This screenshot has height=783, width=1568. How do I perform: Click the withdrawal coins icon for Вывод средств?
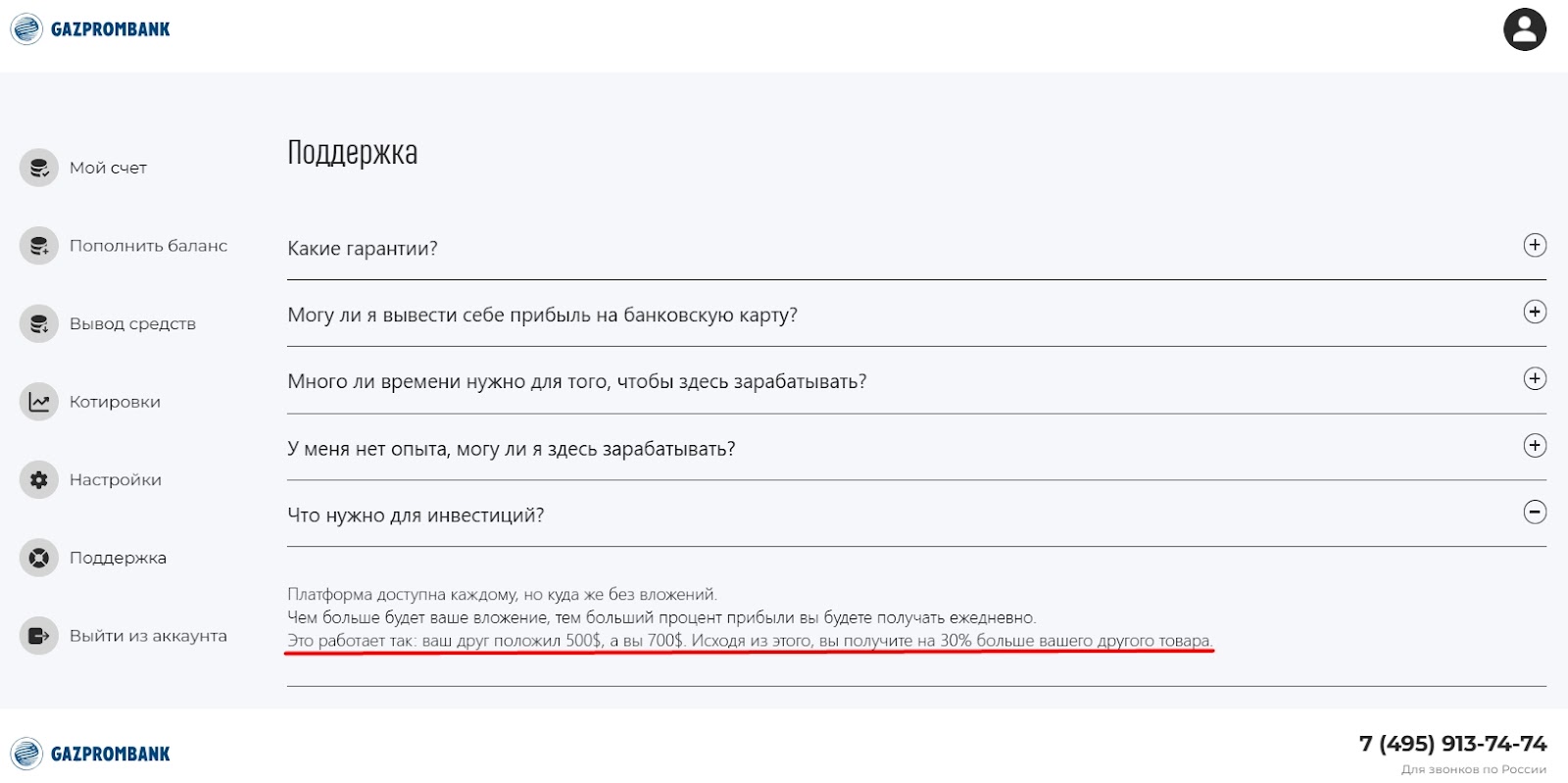pos(39,323)
